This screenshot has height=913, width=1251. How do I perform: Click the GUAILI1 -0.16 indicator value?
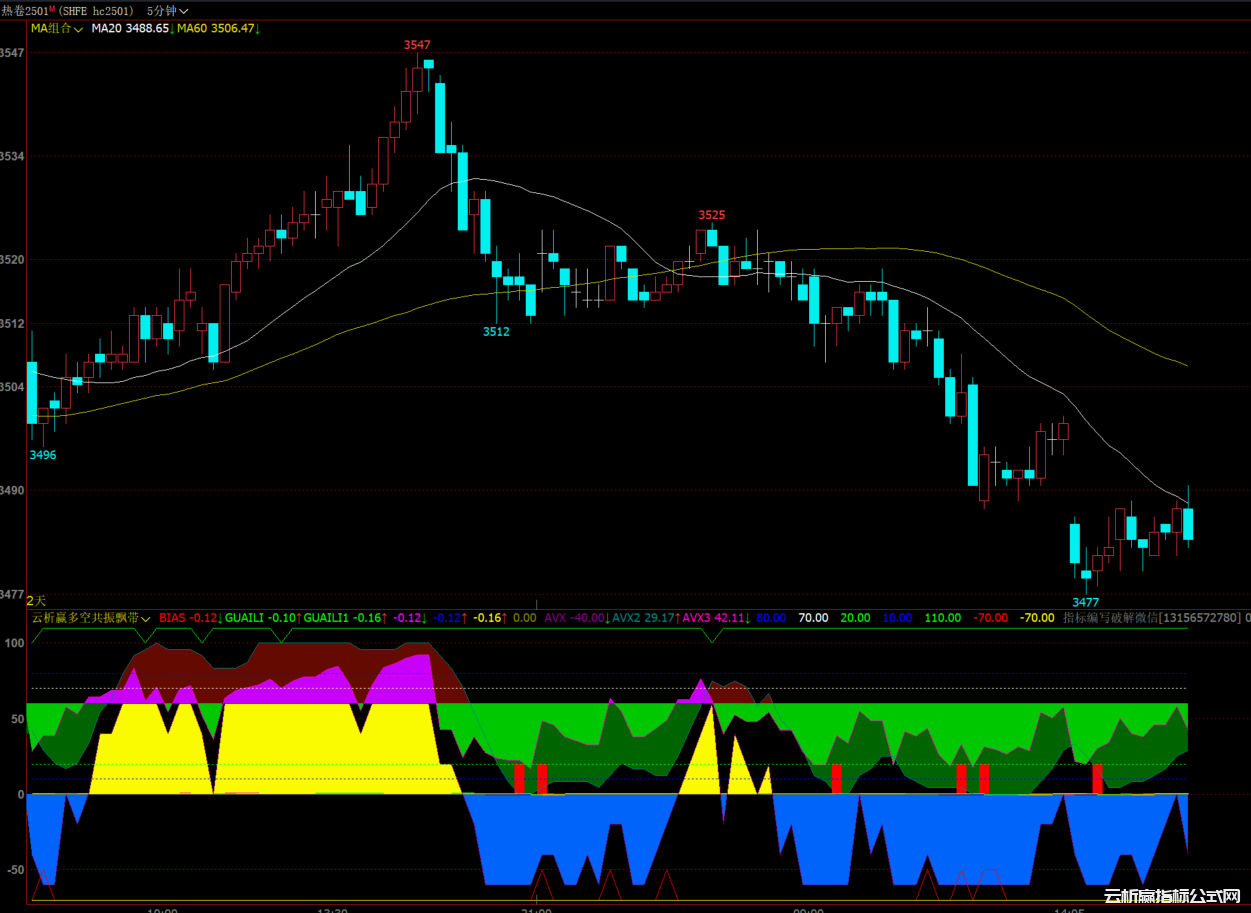[343, 618]
